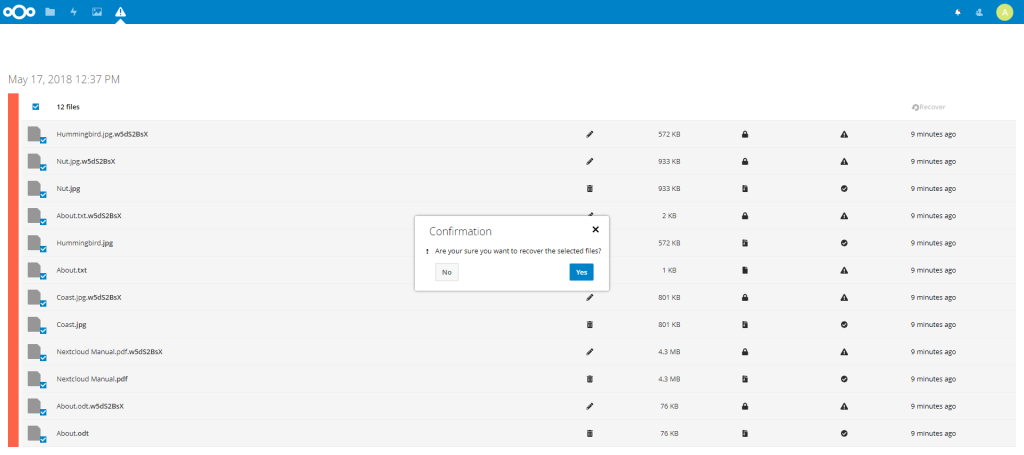Click the Recover link above the list
Image resolution: width=1024 pixels, height=455 pixels.
point(929,107)
